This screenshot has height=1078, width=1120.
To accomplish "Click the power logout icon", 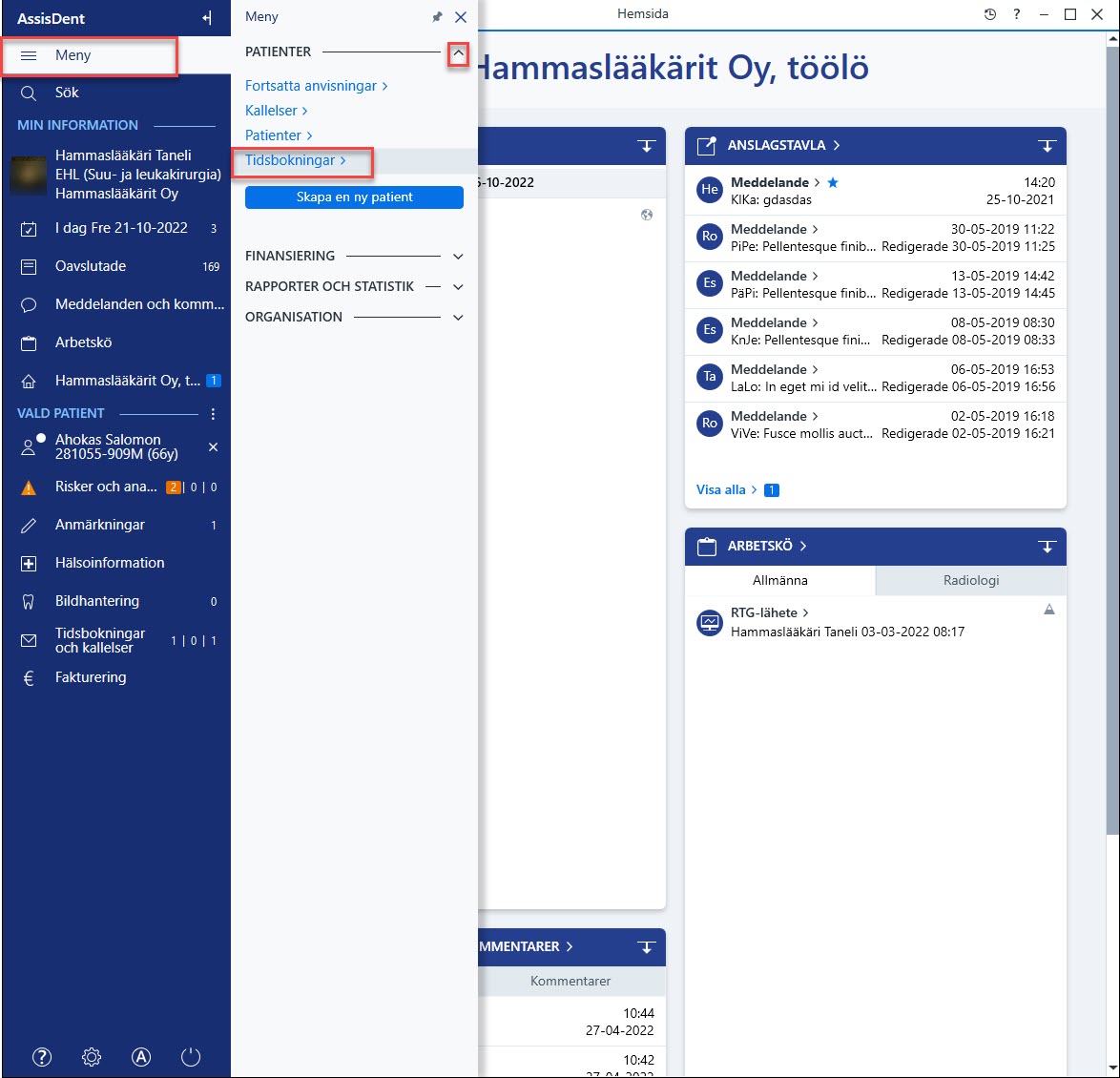I will pos(191,1057).
